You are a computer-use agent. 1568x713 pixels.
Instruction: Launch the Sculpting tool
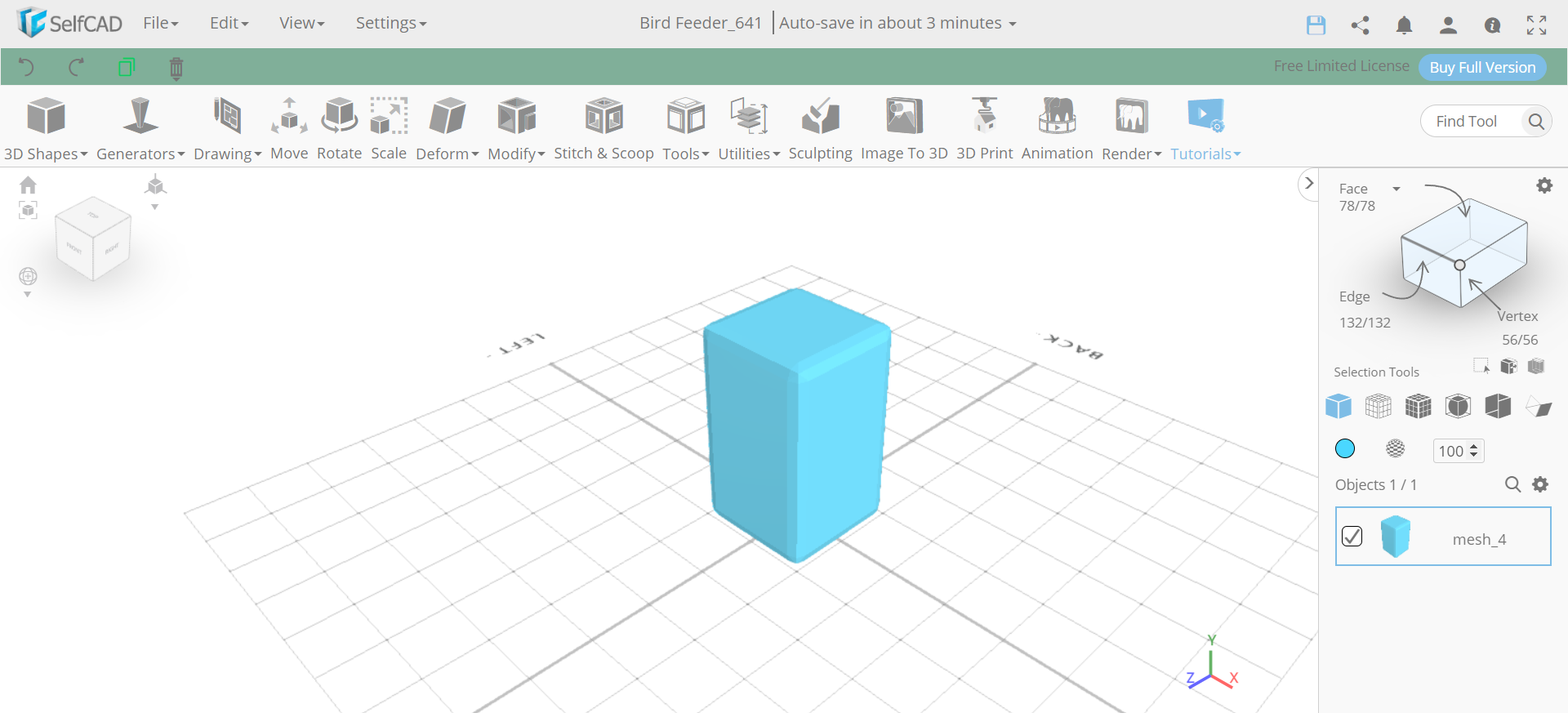coord(820,129)
